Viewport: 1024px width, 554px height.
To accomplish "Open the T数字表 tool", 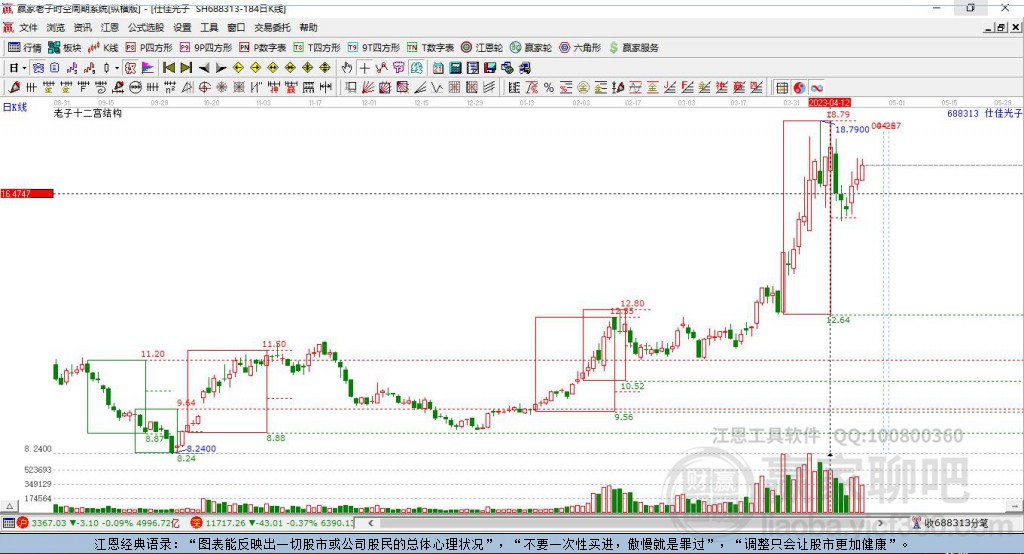I will [430, 48].
